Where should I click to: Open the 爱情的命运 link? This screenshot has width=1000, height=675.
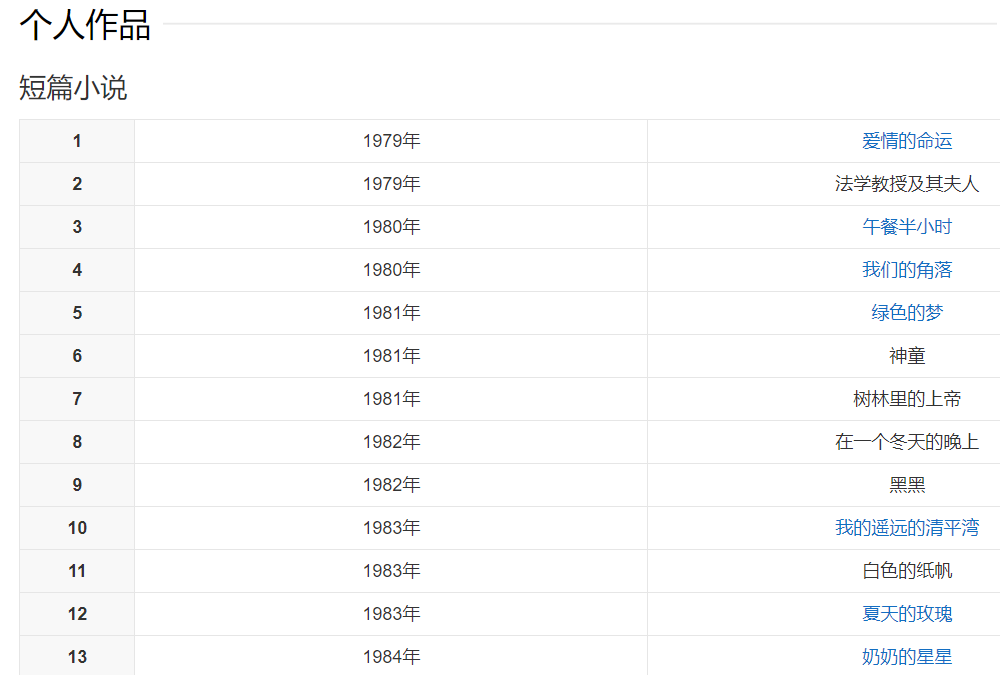tap(906, 141)
